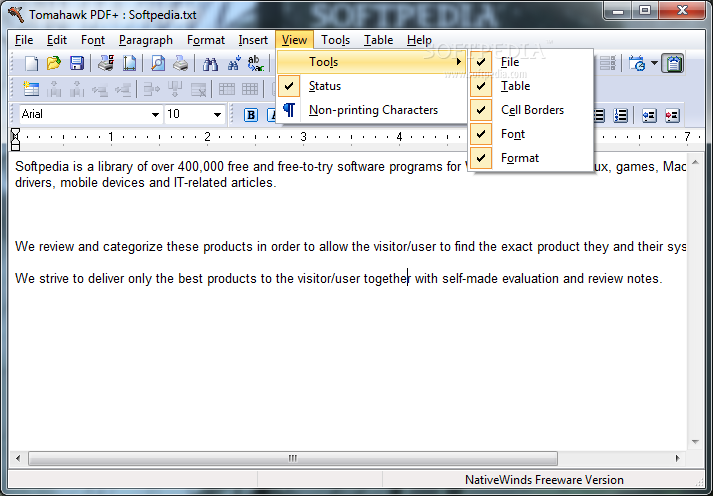Viewport: 713px width, 496px height.
Task: Toggle the Status bar in View menu
Action: 372,86
